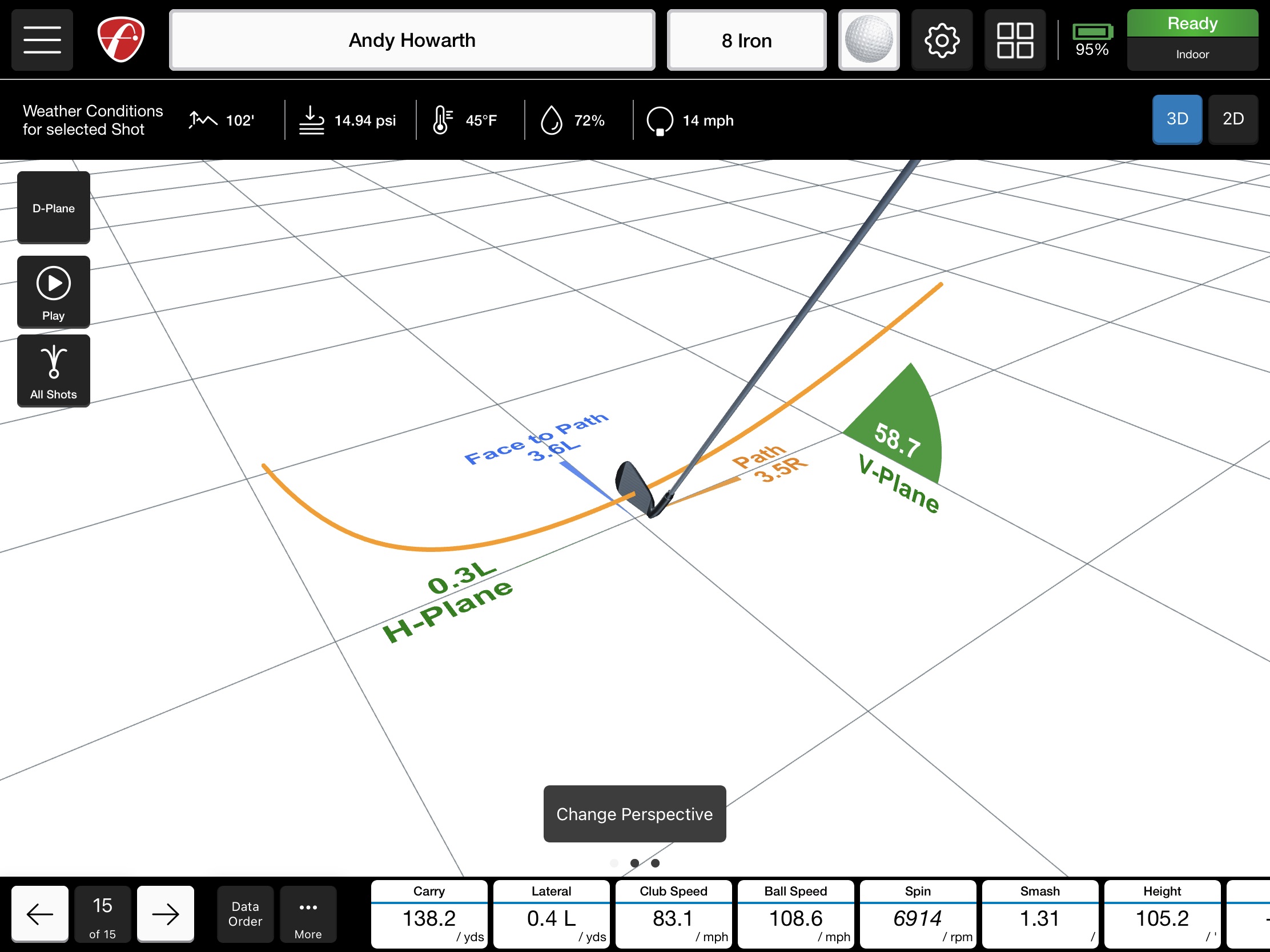The height and width of the screenshot is (952, 1270).
Task: Open the Data Order options
Action: pyautogui.click(x=244, y=914)
